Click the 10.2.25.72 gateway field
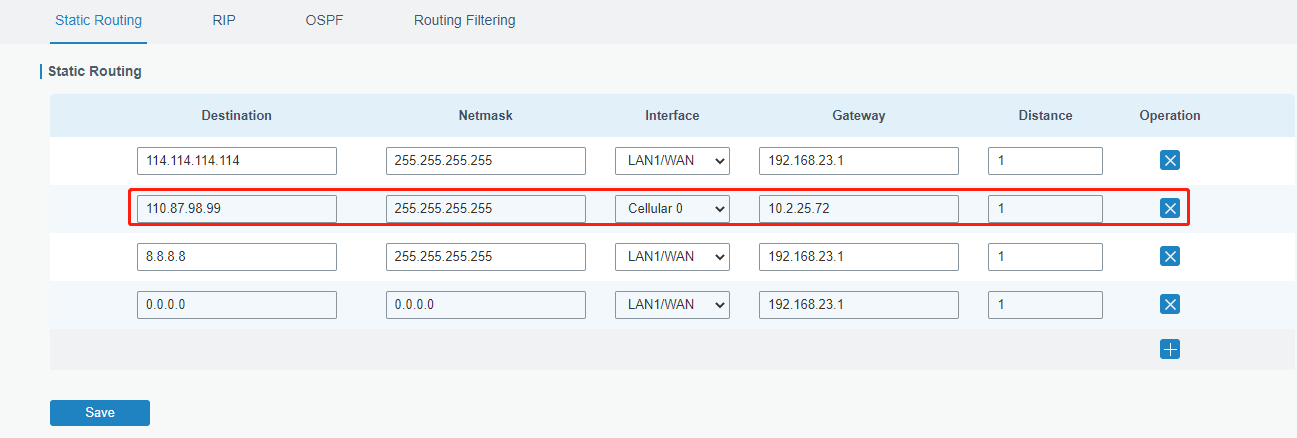 pyautogui.click(x=858, y=208)
